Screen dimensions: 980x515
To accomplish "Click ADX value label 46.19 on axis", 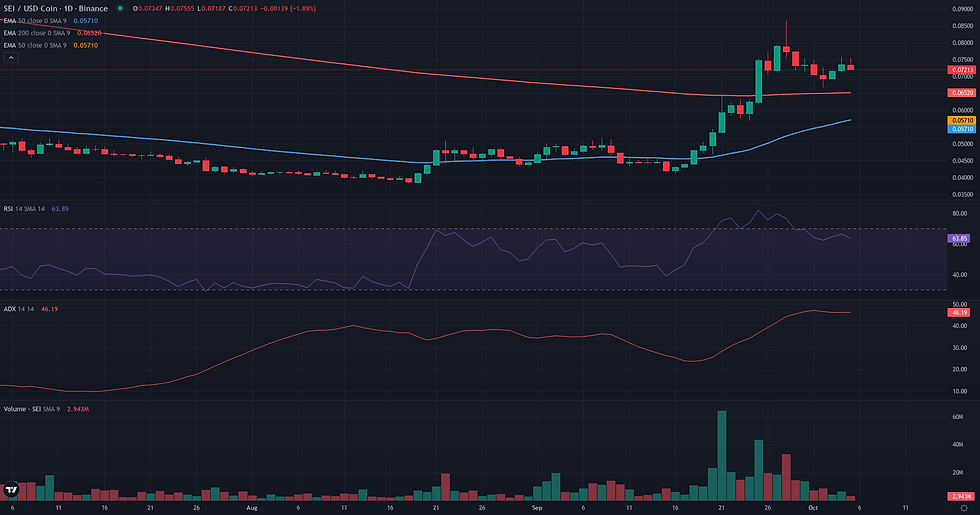I will [959, 312].
